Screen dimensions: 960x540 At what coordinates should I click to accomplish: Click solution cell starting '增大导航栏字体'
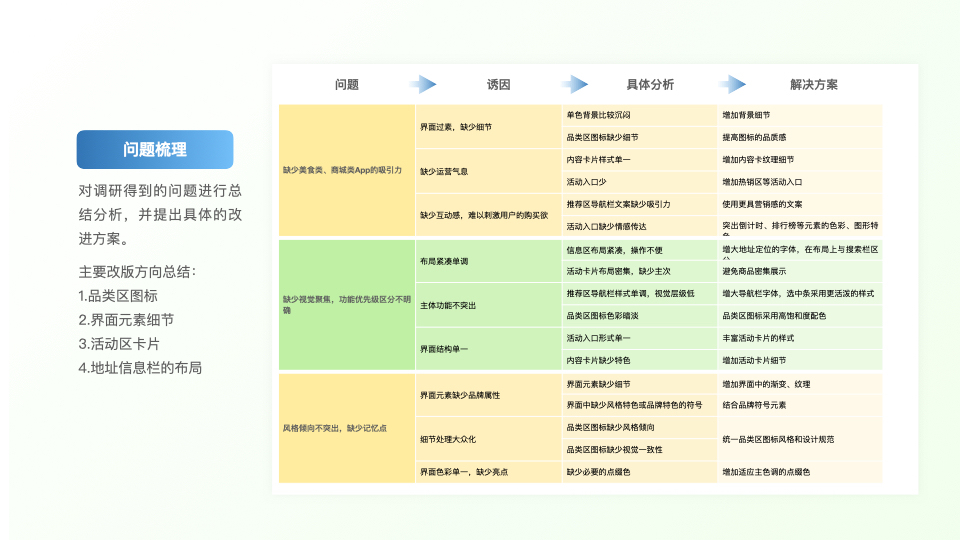click(x=800, y=294)
